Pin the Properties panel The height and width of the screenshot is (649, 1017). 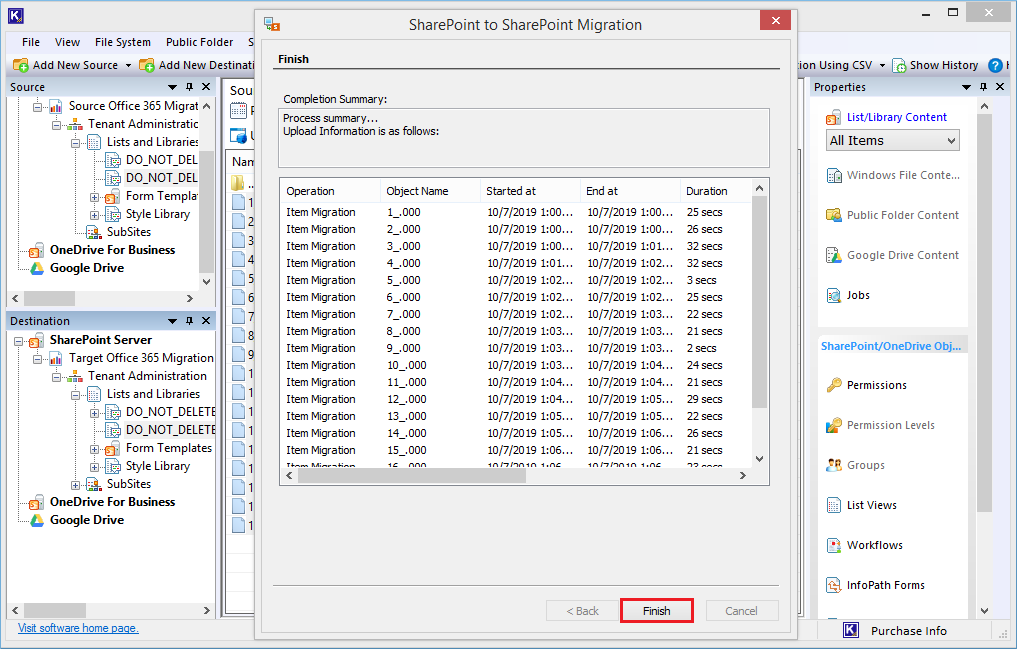pos(983,87)
